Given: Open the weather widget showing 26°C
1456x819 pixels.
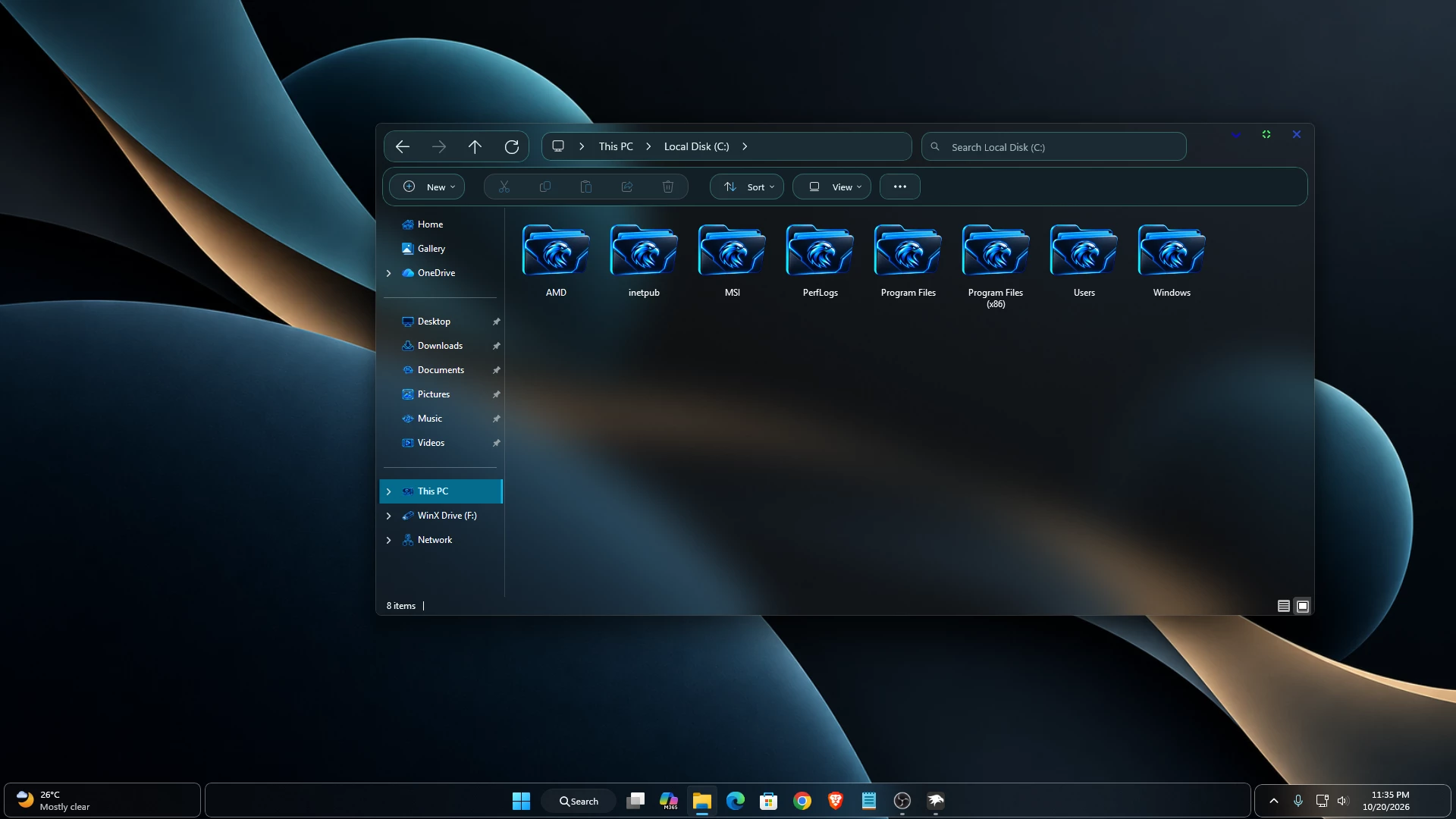Looking at the screenshot, I should click(102, 802).
